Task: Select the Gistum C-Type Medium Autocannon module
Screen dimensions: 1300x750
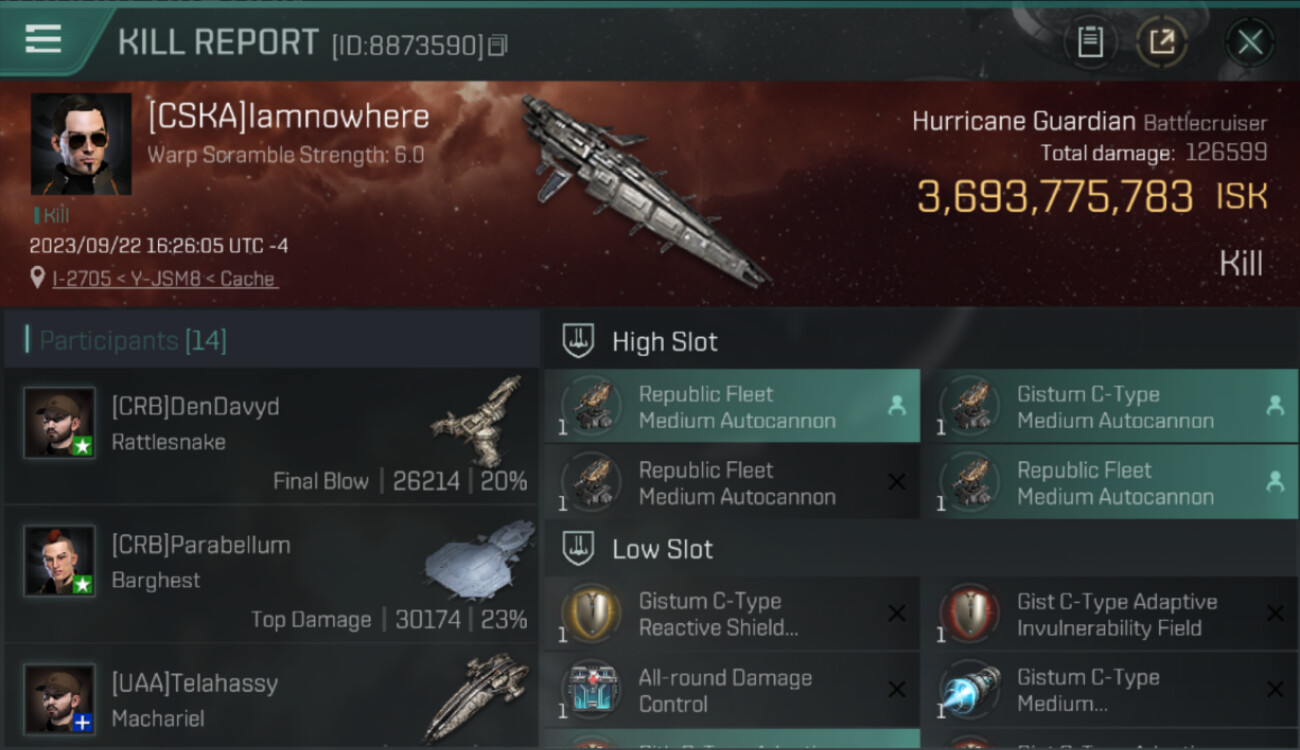Action: tap(1119, 407)
